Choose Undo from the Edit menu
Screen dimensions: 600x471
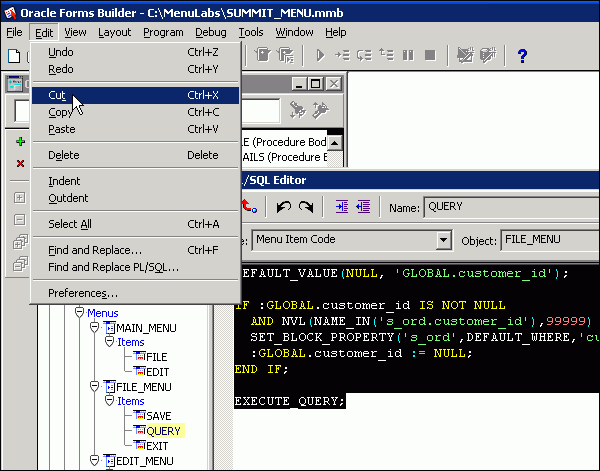(135, 52)
